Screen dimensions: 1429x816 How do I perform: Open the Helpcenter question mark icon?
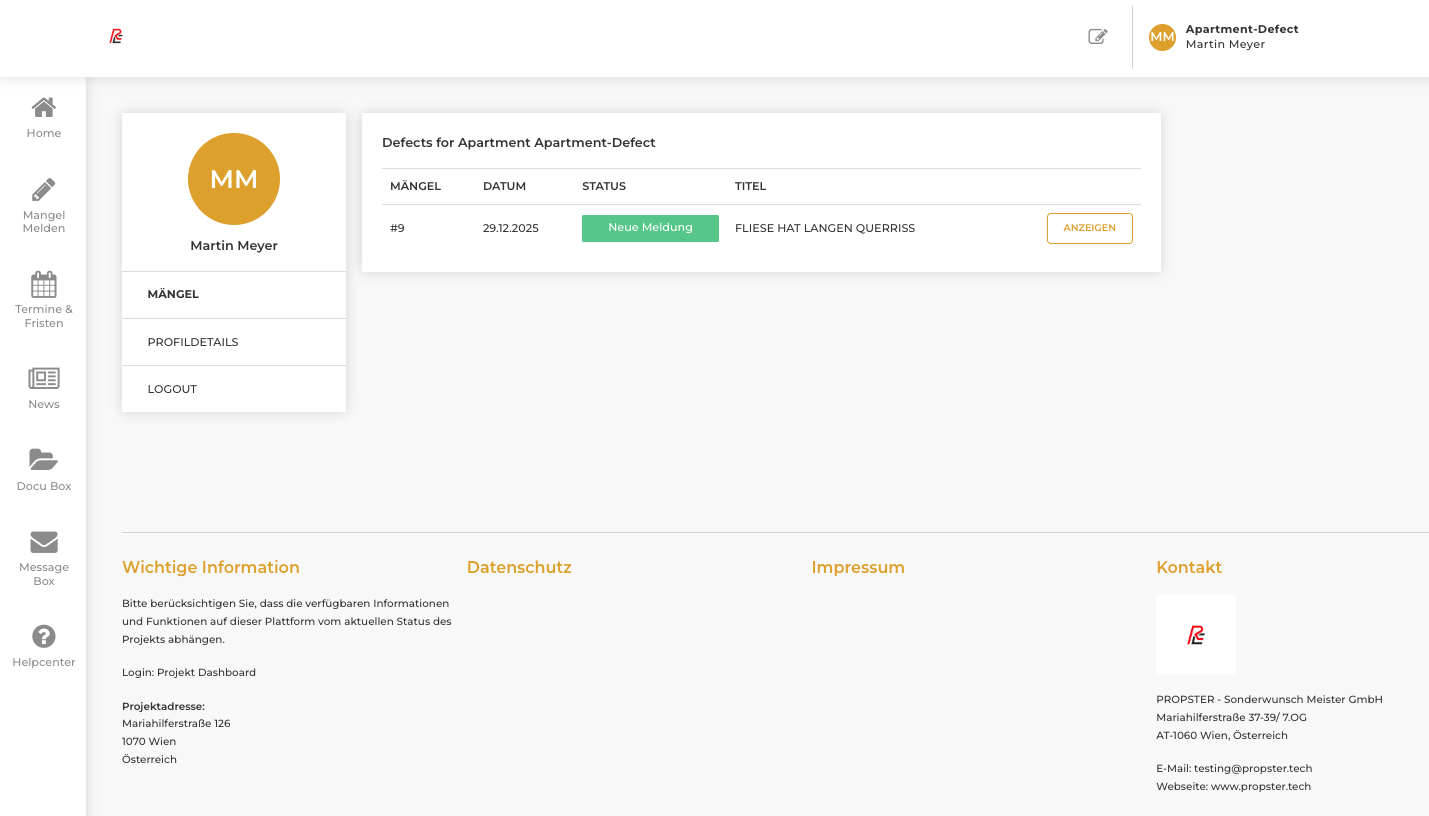(x=44, y=636)
